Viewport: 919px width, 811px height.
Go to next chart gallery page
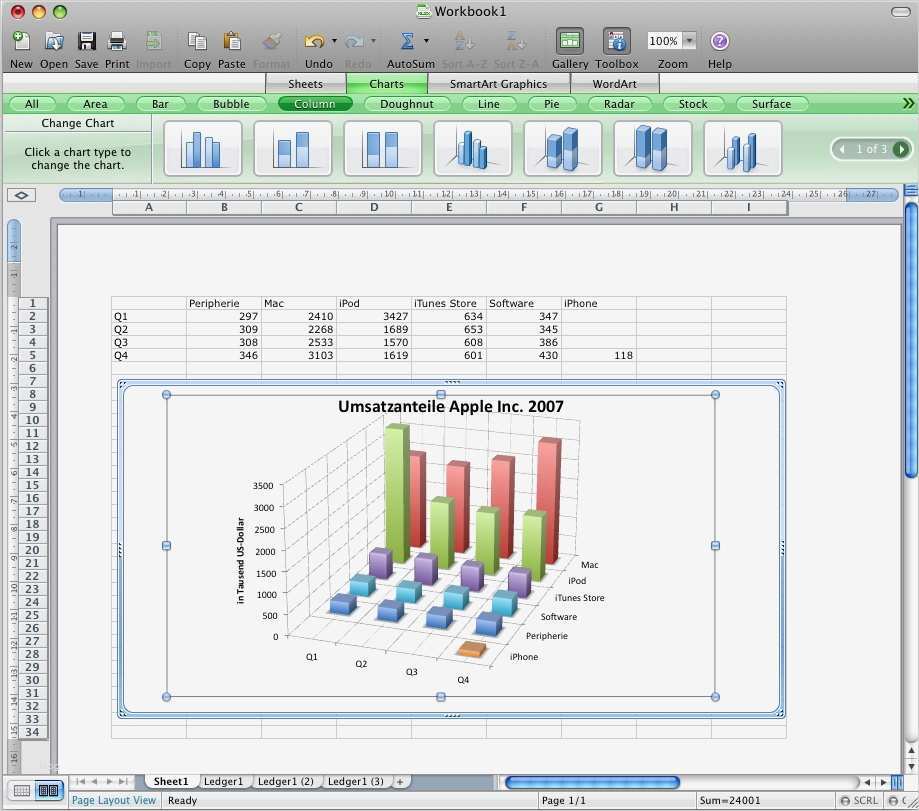pos(901,149)
